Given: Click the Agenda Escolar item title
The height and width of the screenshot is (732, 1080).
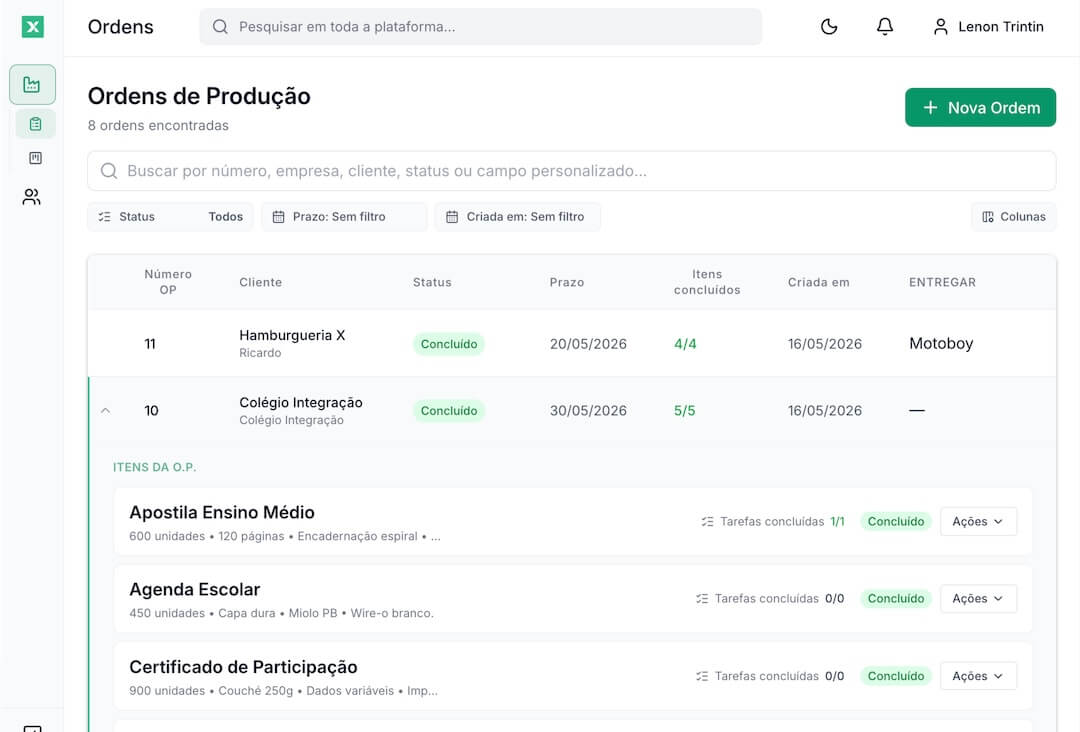Looking at the screenshot, I should tap(195, 589).
